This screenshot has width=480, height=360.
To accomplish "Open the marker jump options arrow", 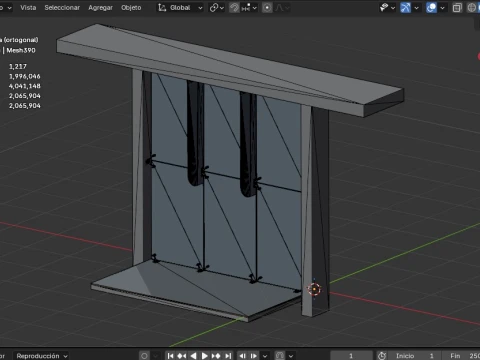I will pos(265,356).
